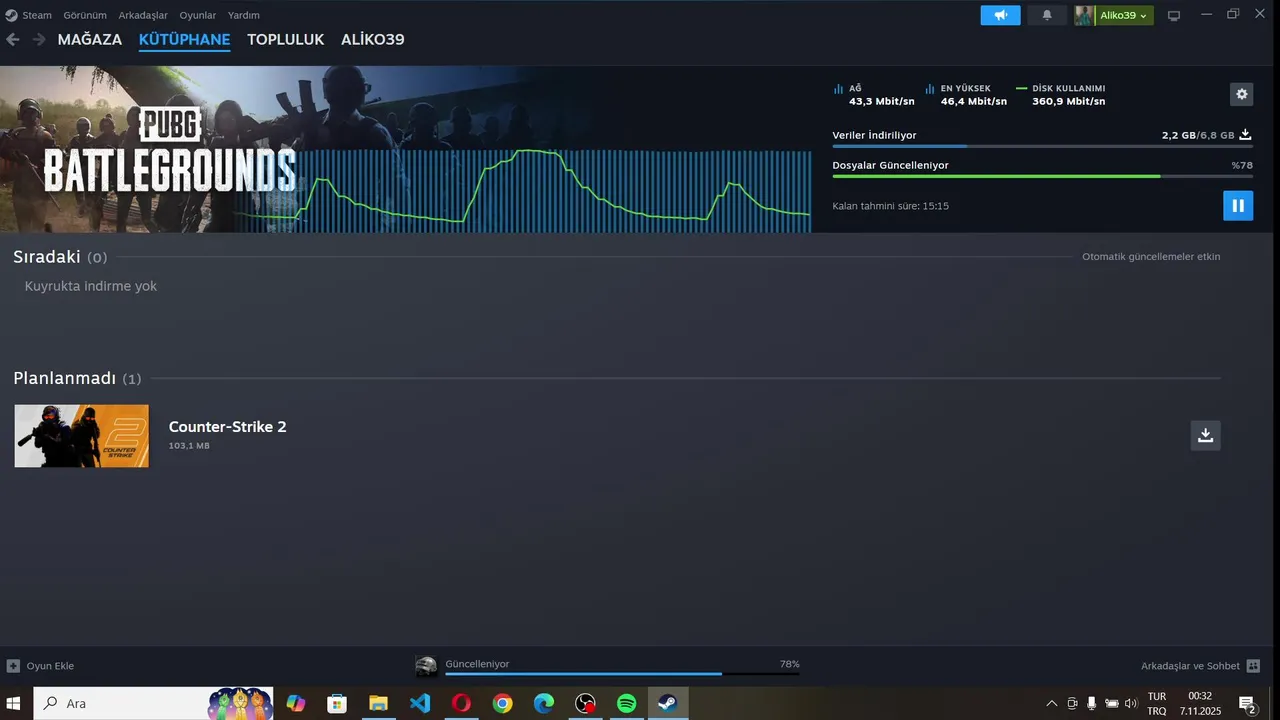Open Spotify from the taskbar
The image size is (1280, 720).
[626, 704]
